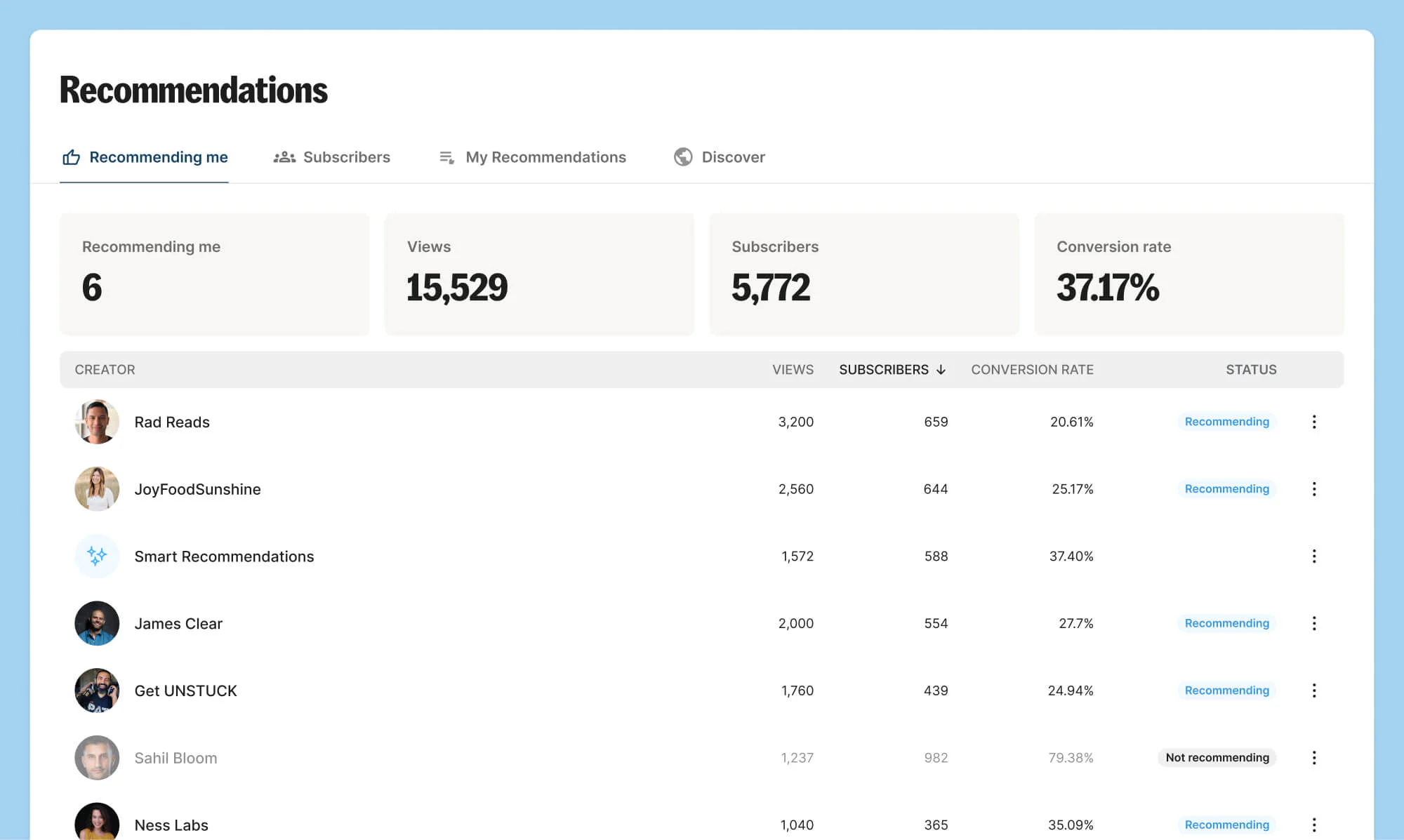Image resolution: width=1404 pixels, height=840 pixels.
Task: Open the James Clear creator link
Action: pos(178,624)
